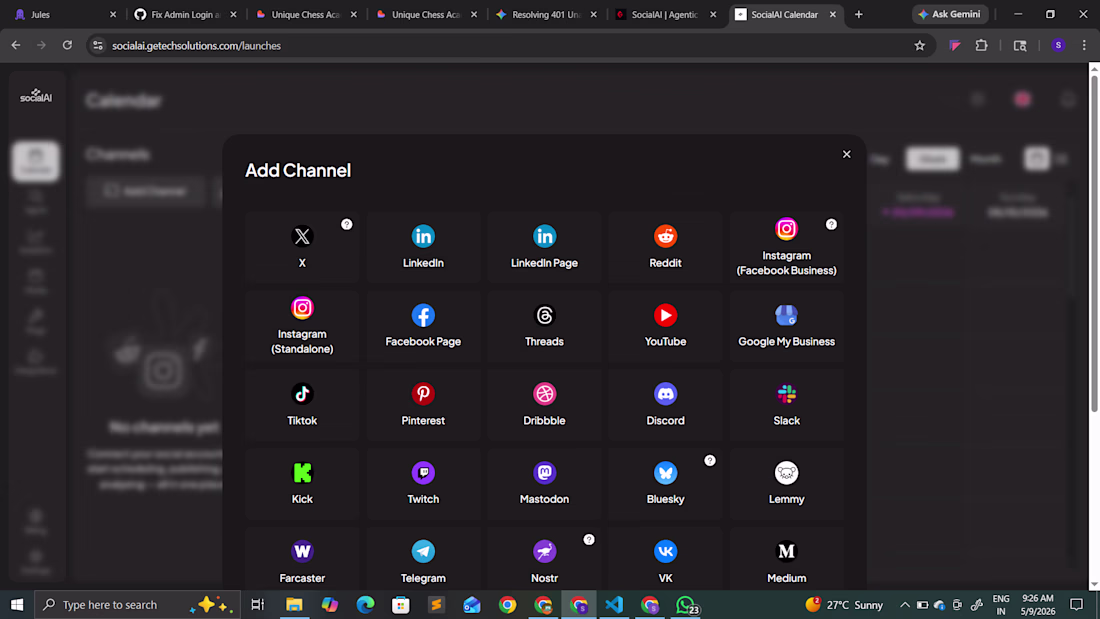1100x619 pixels.
Task: Choose Google My Business channel
Action: [x=786, y=326]
